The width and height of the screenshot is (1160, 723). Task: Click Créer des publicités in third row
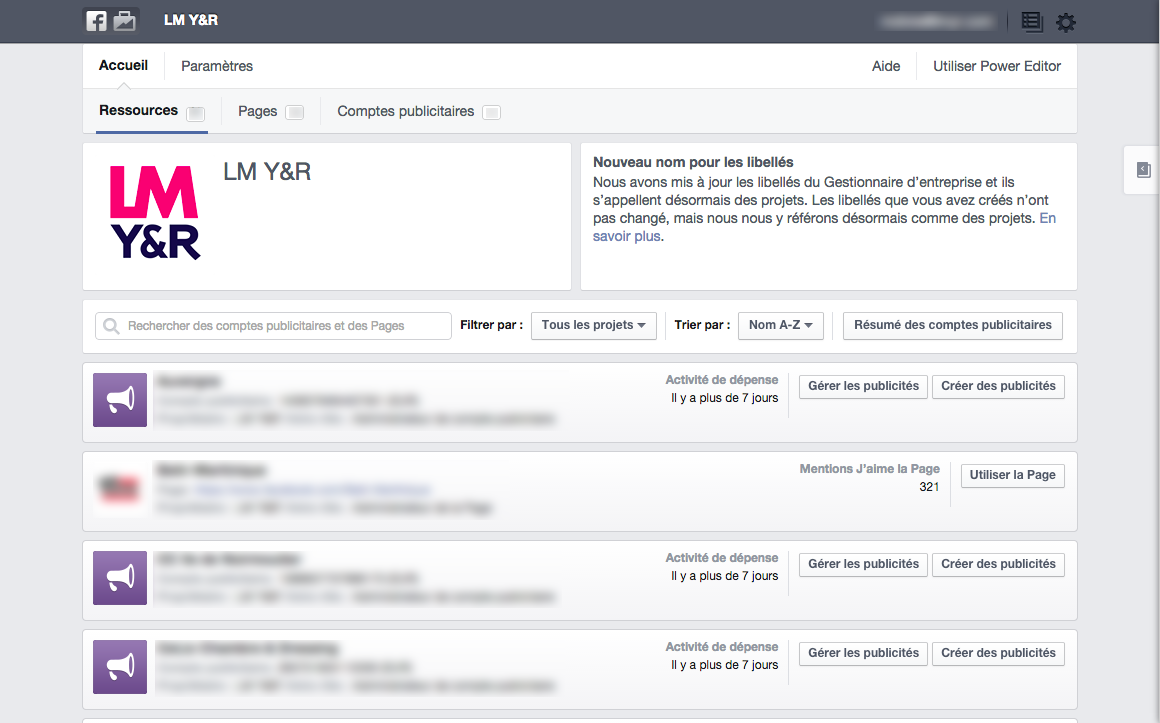[998, 565]
